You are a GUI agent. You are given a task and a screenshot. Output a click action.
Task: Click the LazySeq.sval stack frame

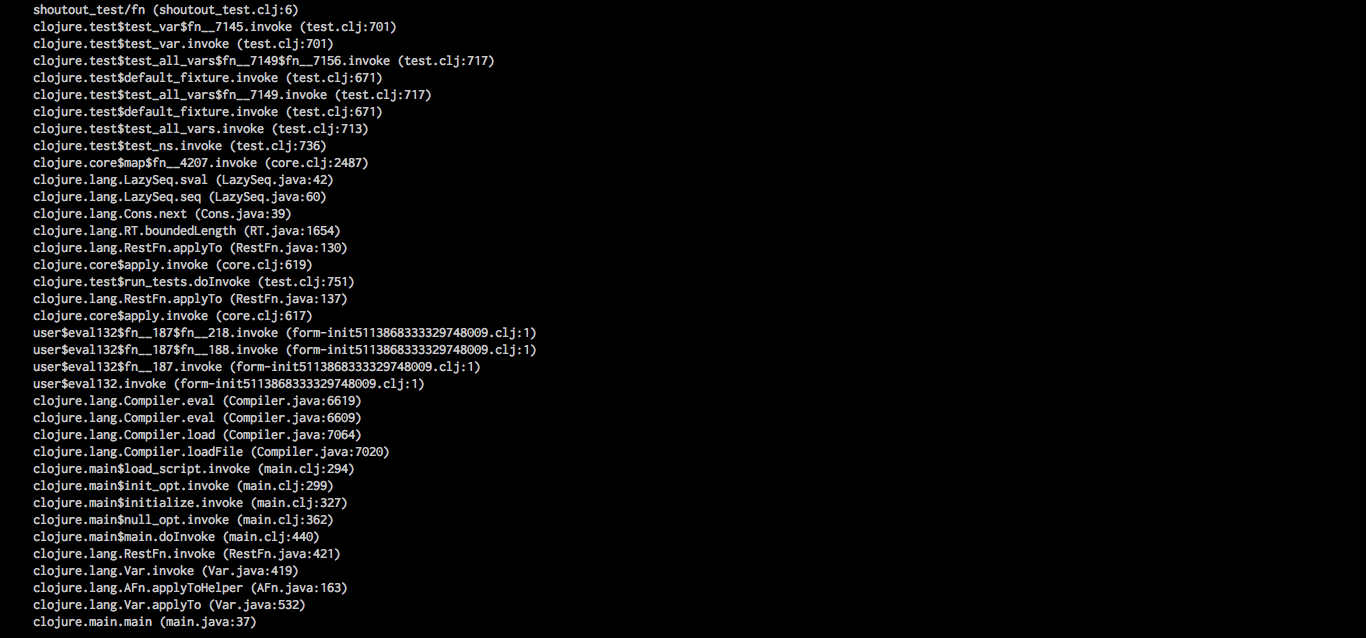click(183, 180)
